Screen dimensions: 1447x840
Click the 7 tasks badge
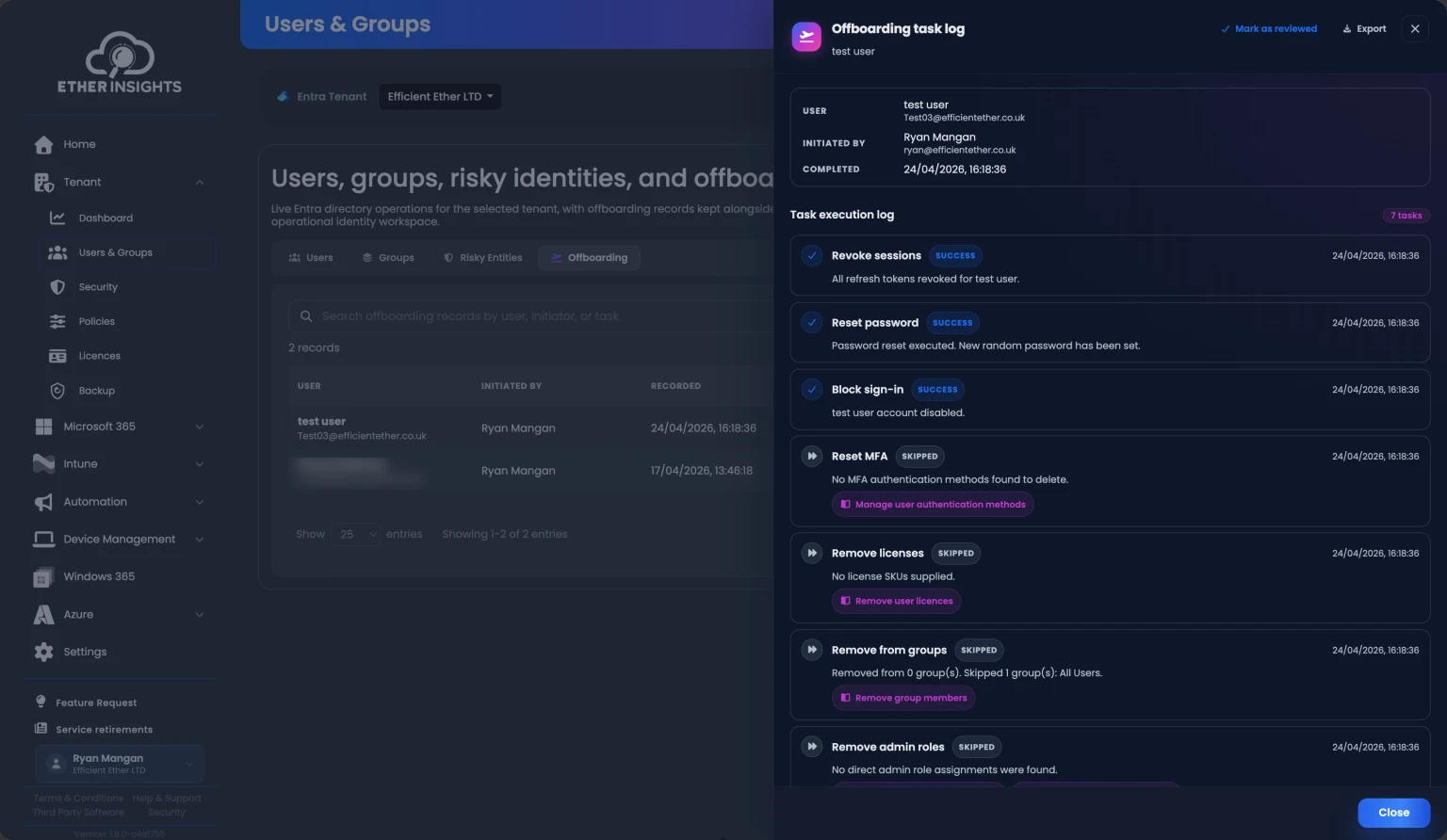(1406, 216)
